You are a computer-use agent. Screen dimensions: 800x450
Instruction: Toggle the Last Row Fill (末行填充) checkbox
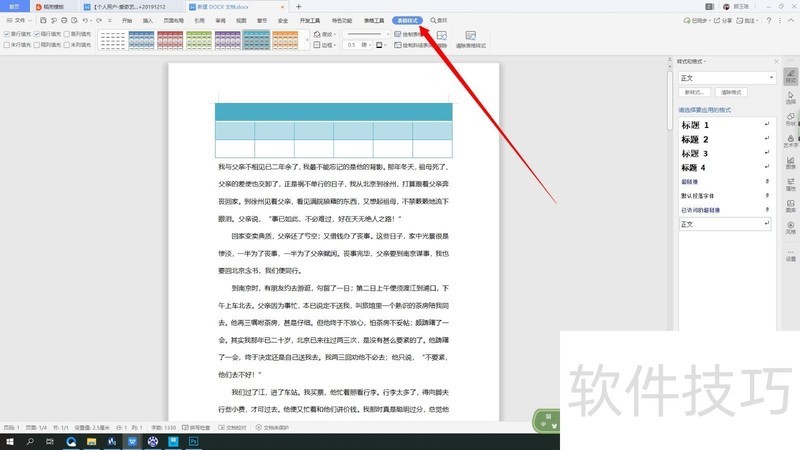click(x=7, y=45)
